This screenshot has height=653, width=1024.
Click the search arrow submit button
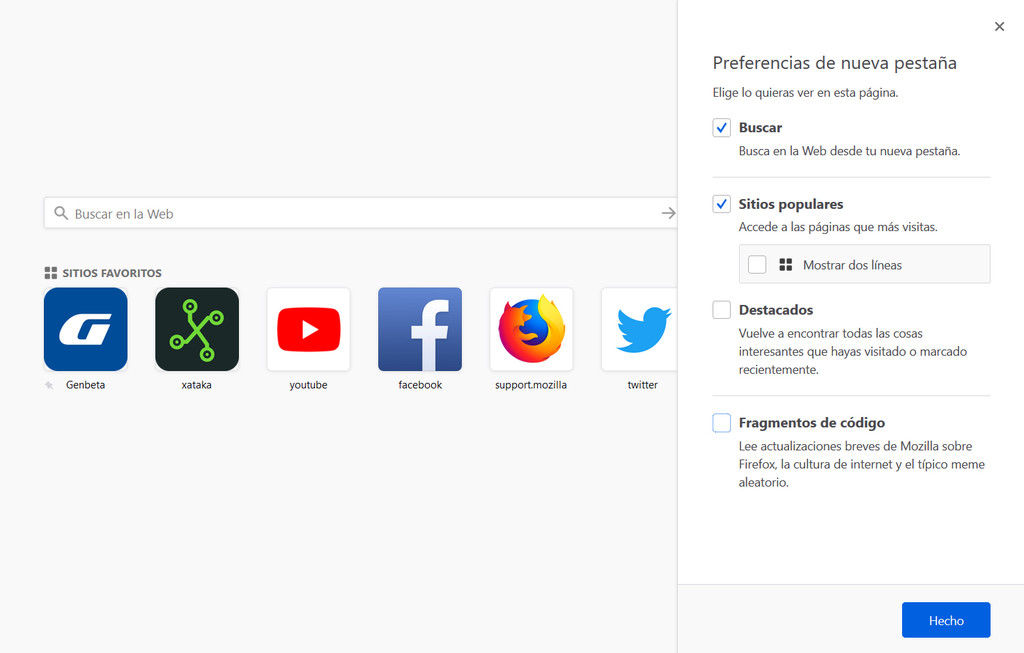pos(668,213)
